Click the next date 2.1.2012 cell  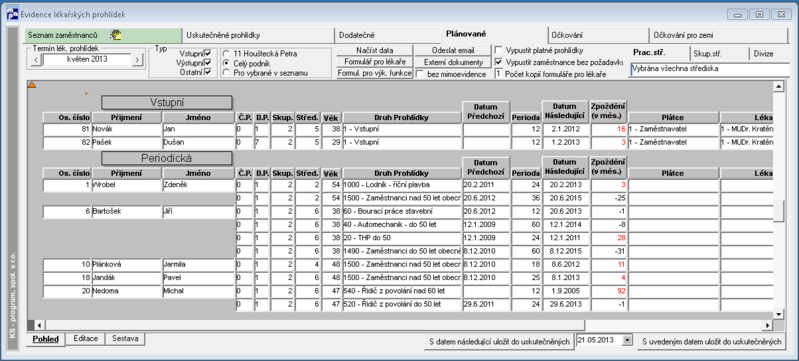[x=566, y=129]
